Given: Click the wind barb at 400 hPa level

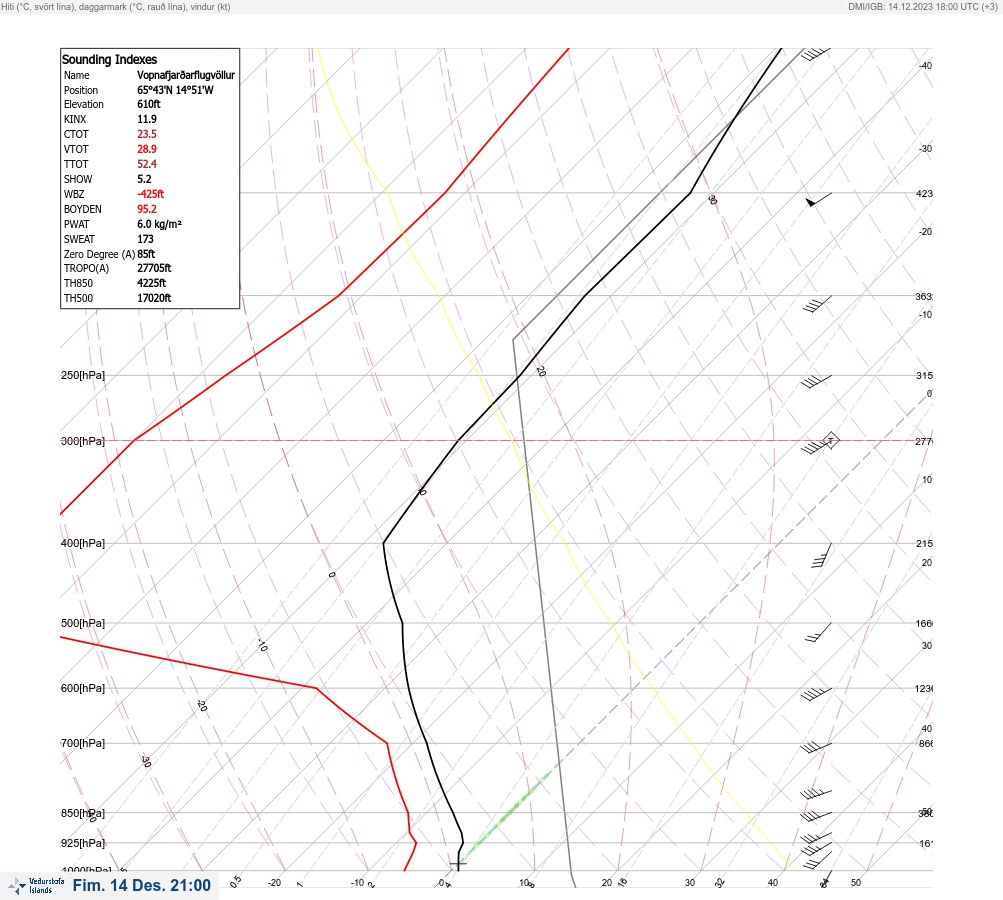Looking at the screenshot, I should (821, 555).
